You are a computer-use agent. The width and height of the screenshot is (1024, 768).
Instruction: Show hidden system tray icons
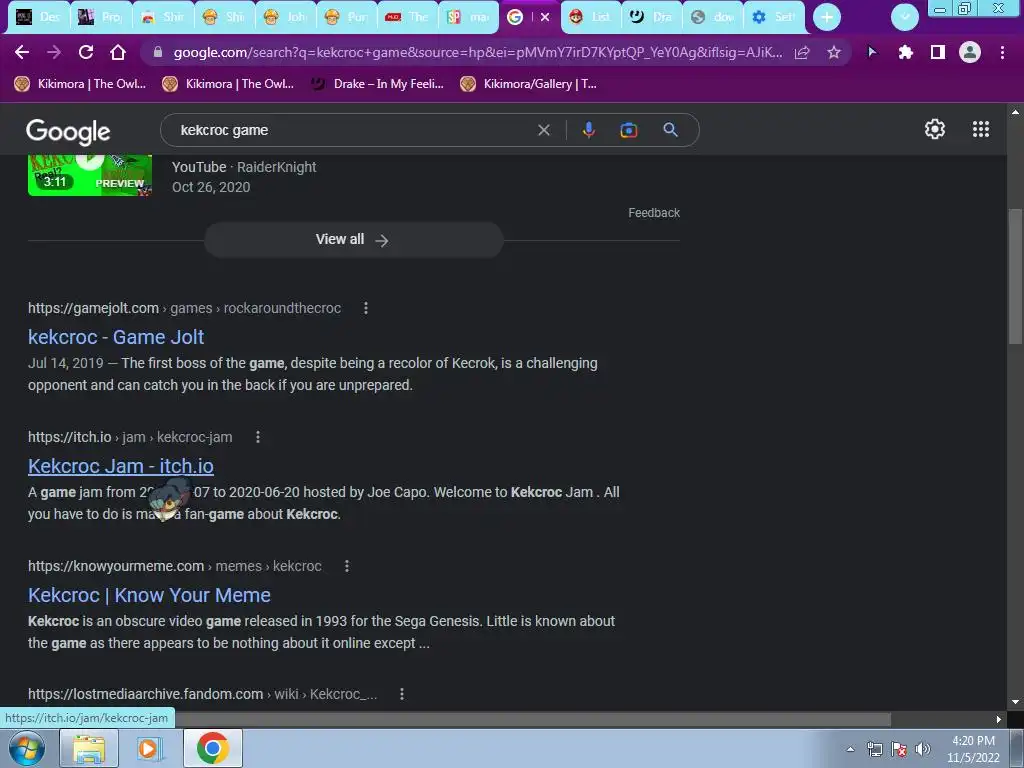[850, 749]
